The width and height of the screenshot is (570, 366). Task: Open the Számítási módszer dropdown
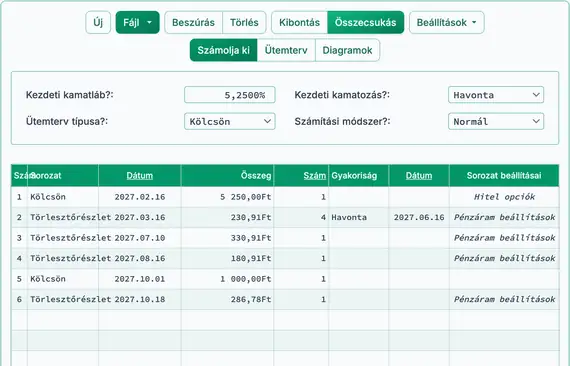tap(496, 121)
